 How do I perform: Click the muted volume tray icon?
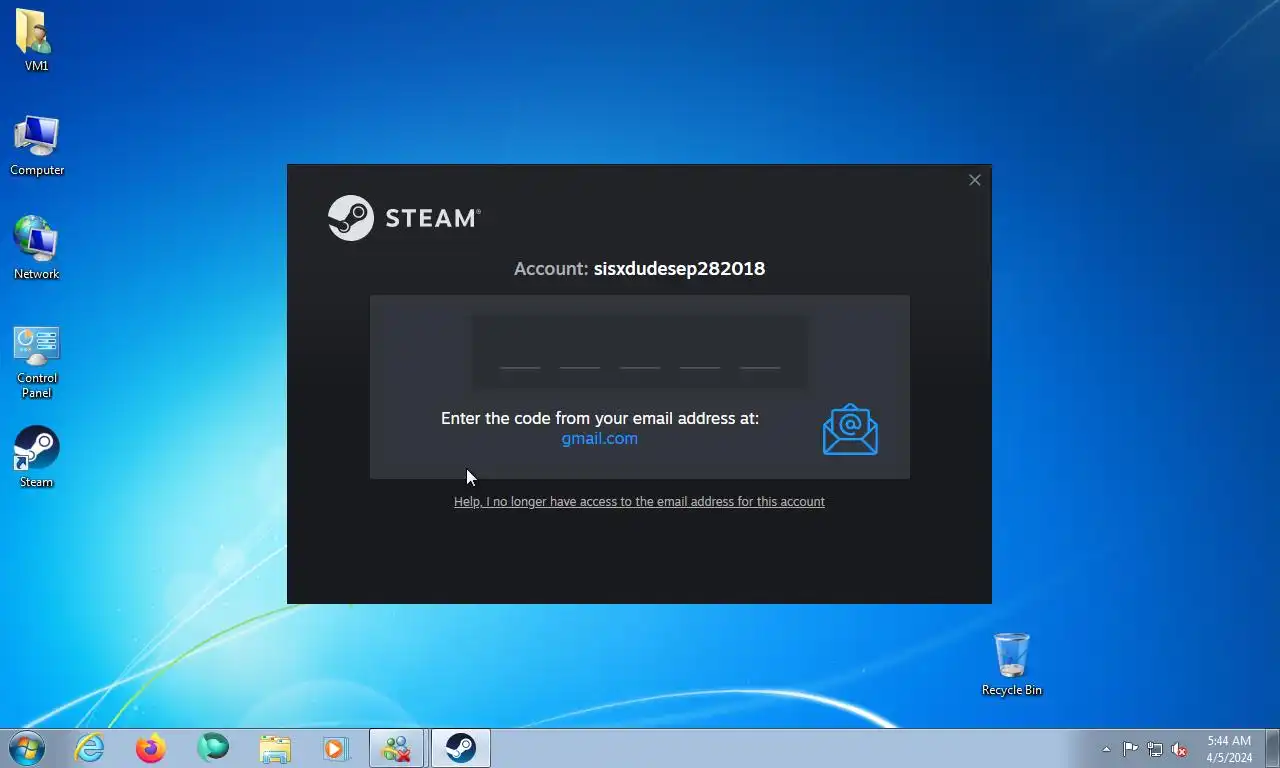point(1180,749)
